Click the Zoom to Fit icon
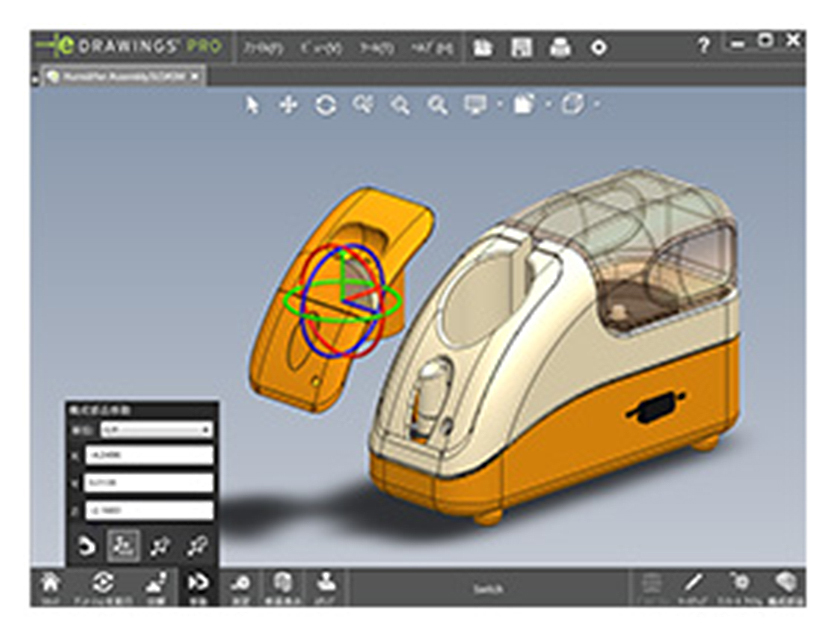The width and height of the screenshot is (836, 637). click(362, 104)
